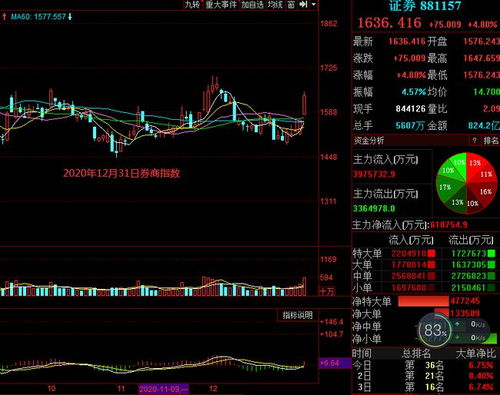
Task: Click the 九转 indicator button
Action: pyautogui.click(x=192, y=4)
